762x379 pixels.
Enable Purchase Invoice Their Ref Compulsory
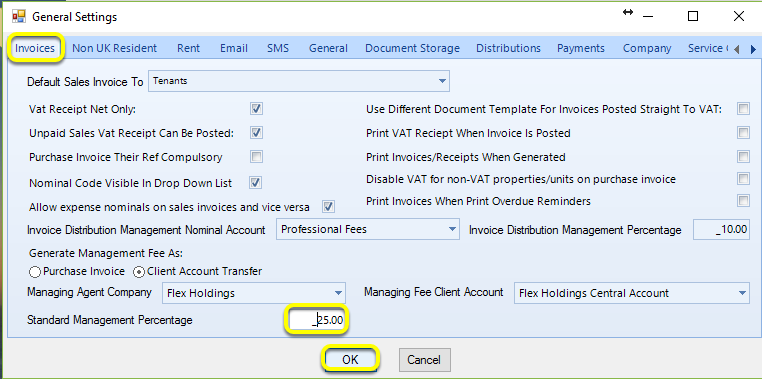[257, 156]
